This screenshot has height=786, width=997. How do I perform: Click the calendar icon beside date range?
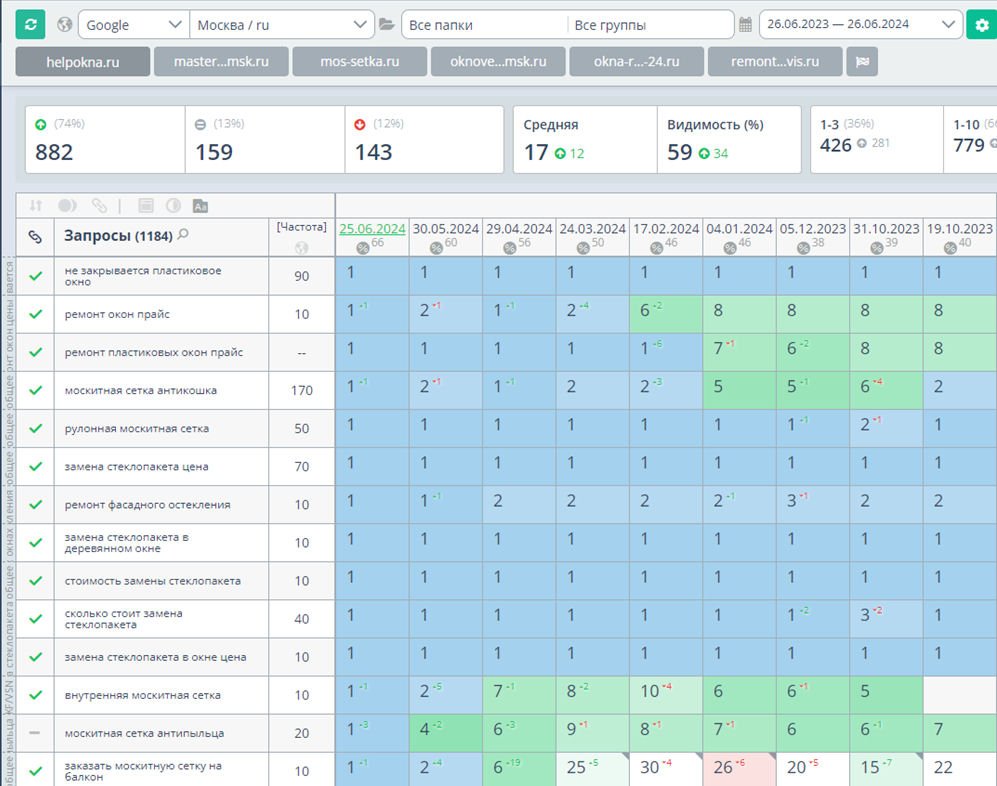click(x=745, y=25)
